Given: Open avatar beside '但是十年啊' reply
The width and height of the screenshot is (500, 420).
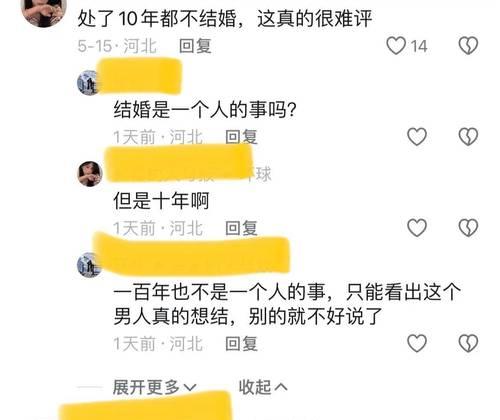Looking at the screenshot, I should click(90, 174).
